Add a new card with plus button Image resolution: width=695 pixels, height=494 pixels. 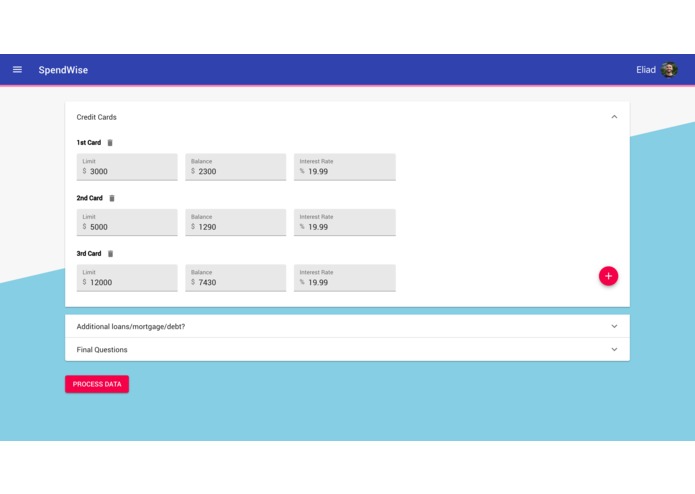coord(608,276)
